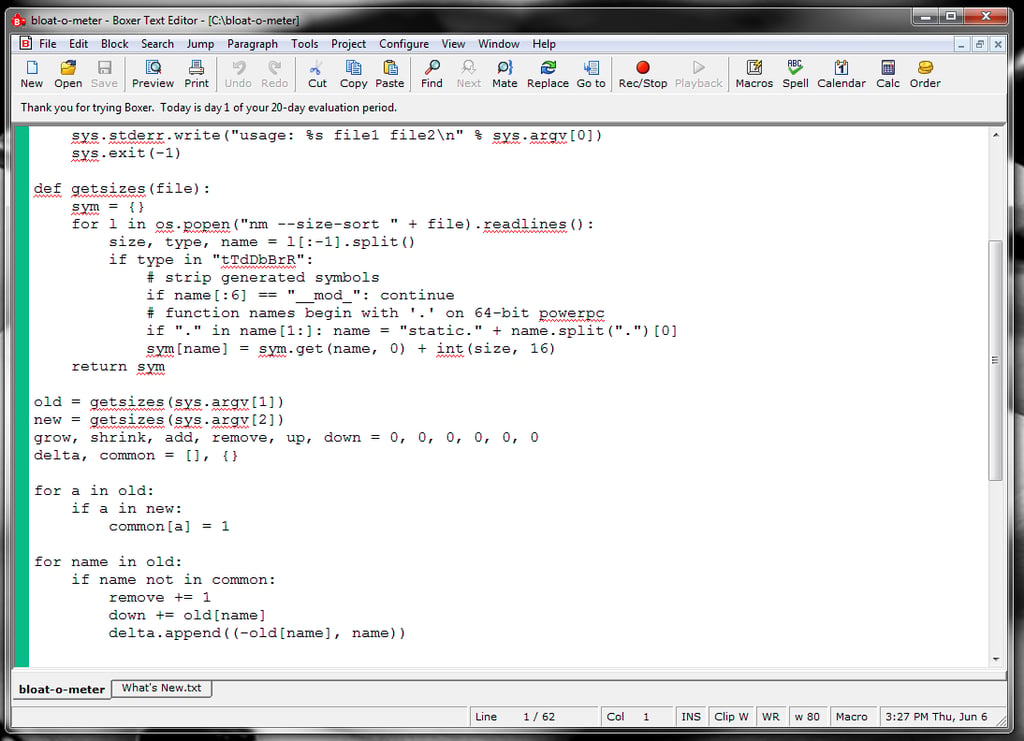Minimize the inner document window
Image resolution: width=1024 pixels, height=741 pixels.
[961, 44]
